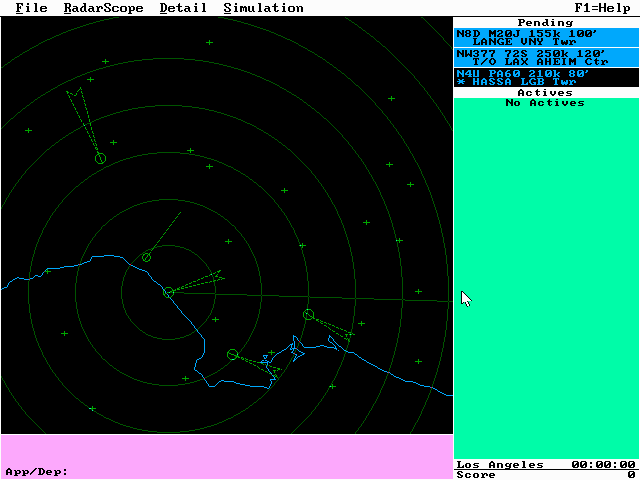This screenshot has width=640, height=480.
Task: Select the airport circle east of the harbor
Action: click(308, 315)
